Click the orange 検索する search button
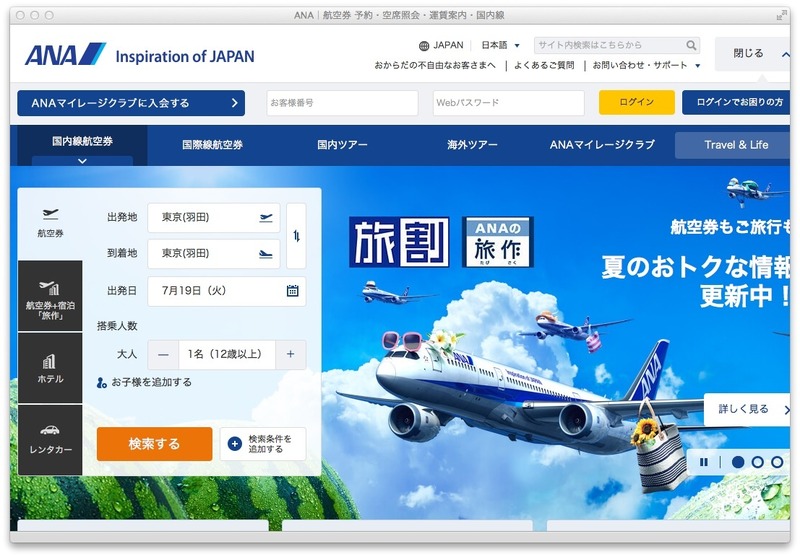 coord(154,444)
